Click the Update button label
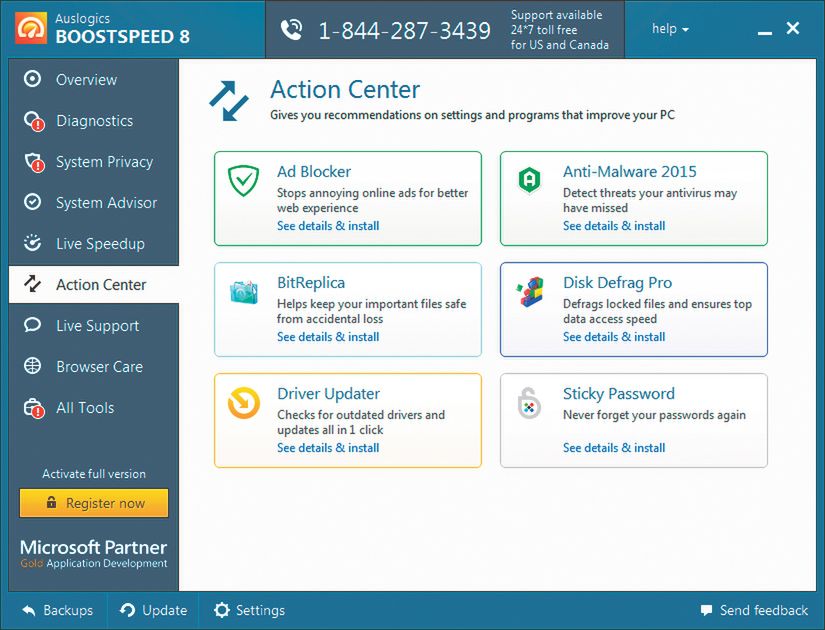Image resolution: width=825 pixels, height=630 pixels. [165, 610]
